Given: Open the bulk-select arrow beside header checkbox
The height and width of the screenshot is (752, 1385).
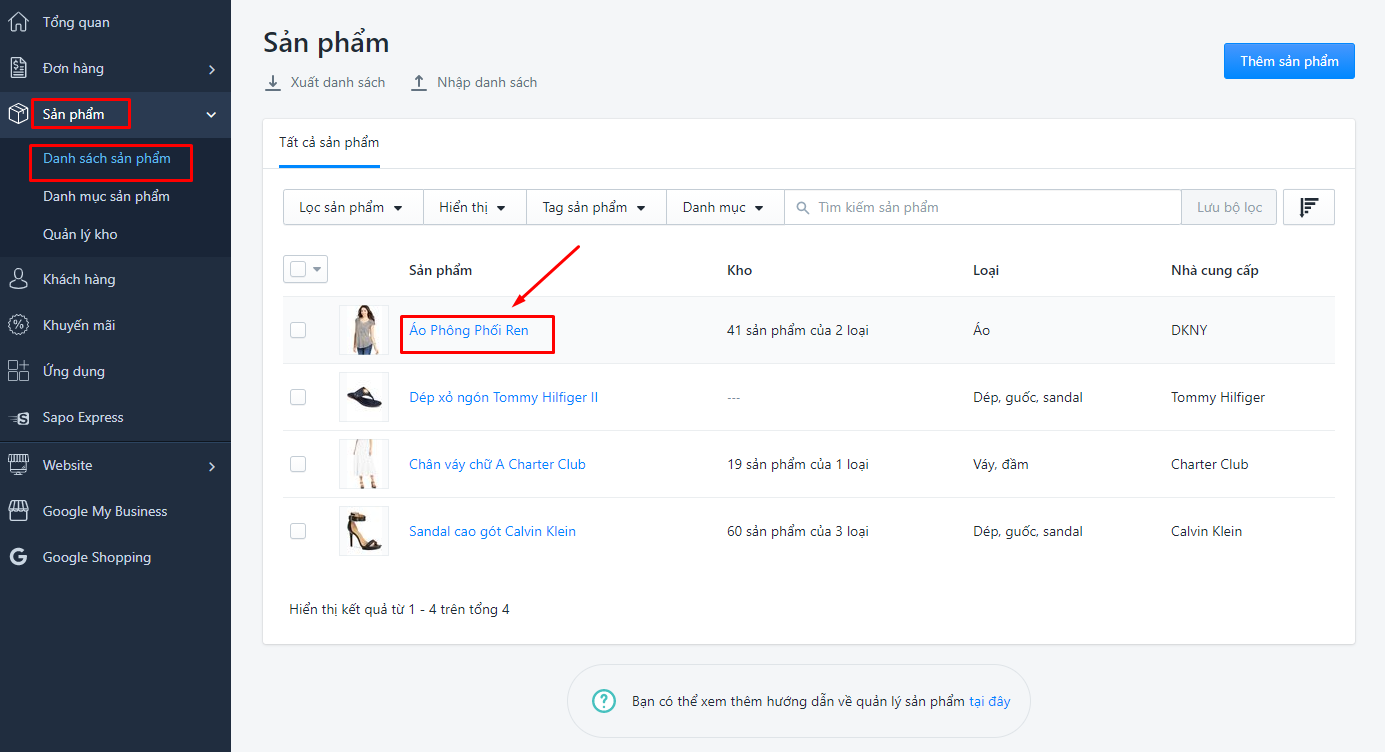Looking at the screenshot, I should [318, 269].
